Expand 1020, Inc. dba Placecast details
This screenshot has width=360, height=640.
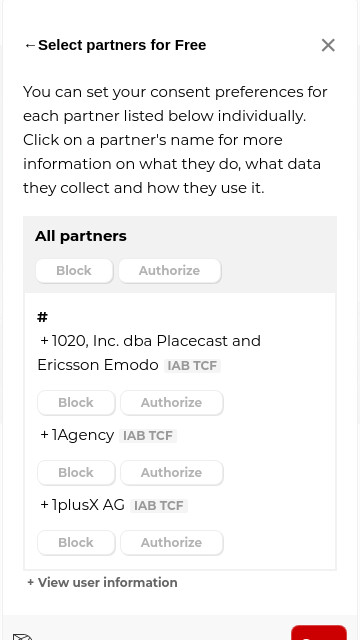click(x=149, y=353)
